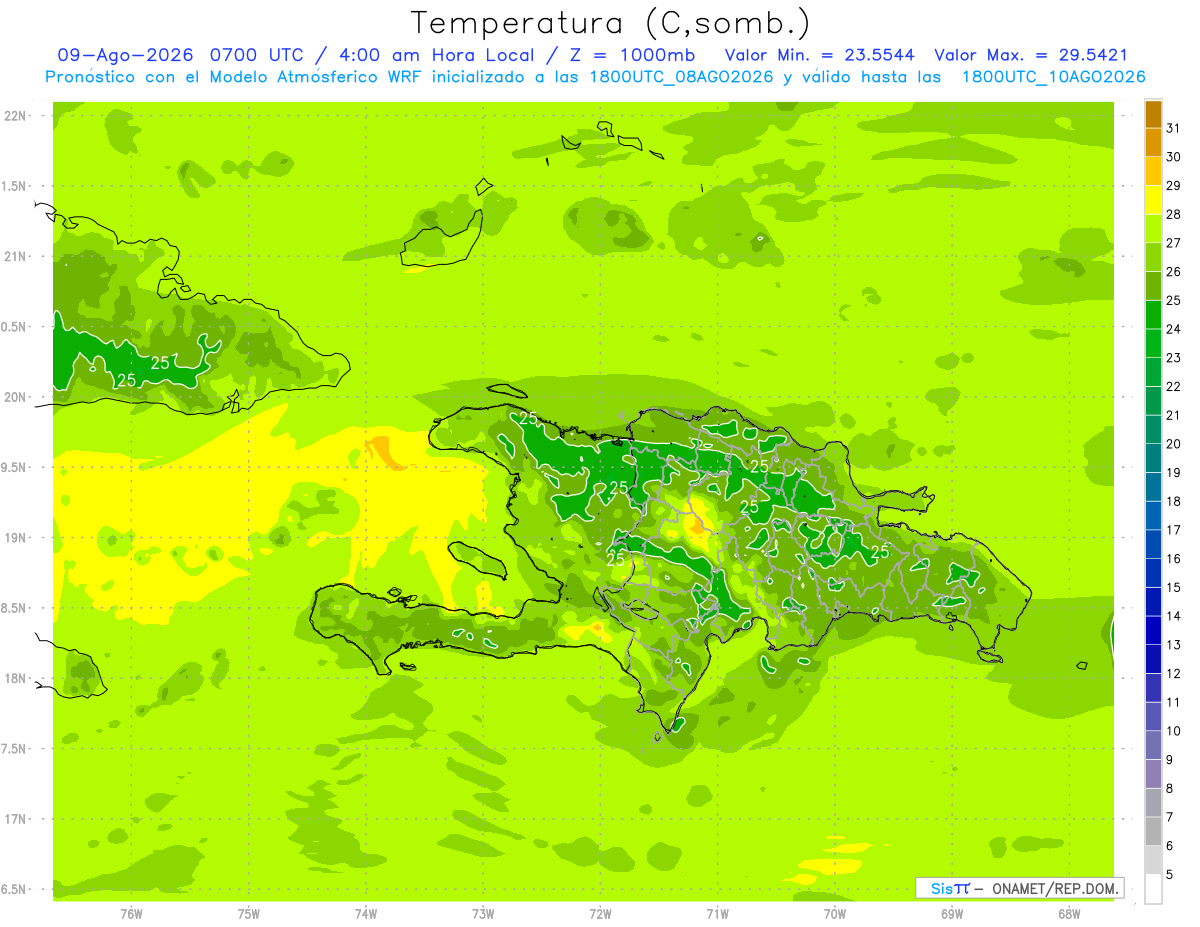Click the '1.5N' latitude label
The width and height of the screenshot is (1200, 927).
(x=14, y=186)
